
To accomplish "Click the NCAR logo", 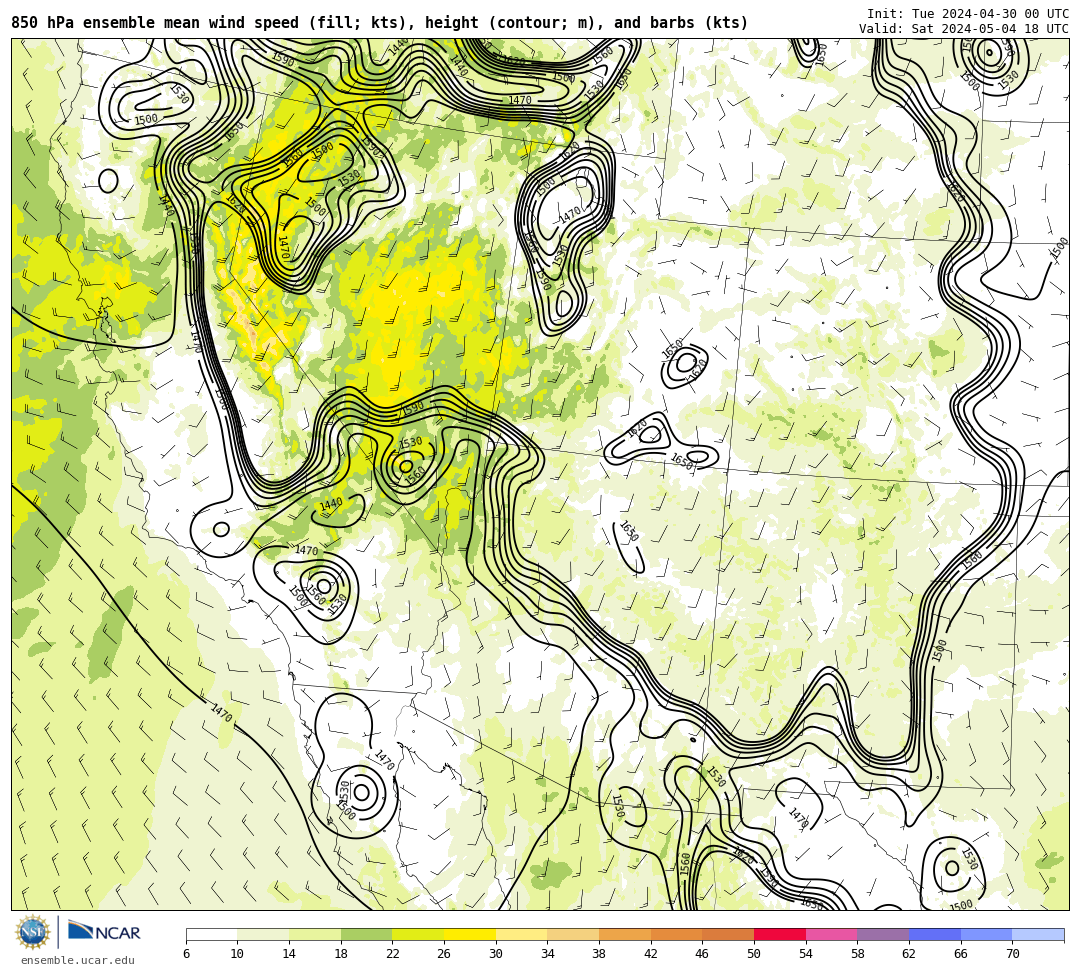I will (x=104, y=932).
